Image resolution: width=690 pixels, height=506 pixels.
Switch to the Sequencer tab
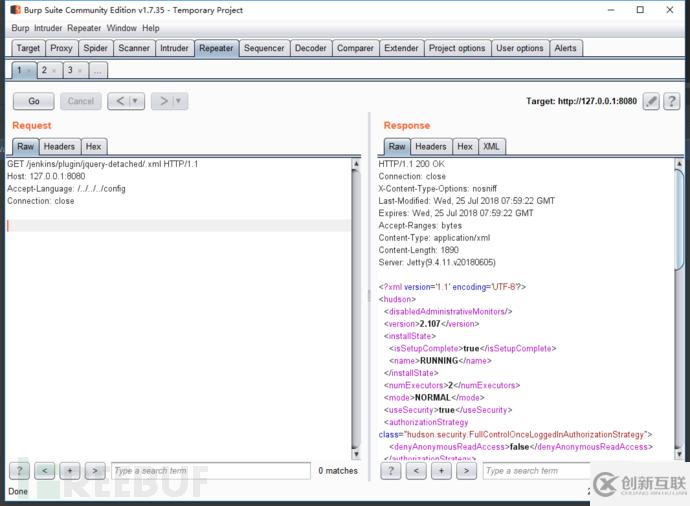coord(264,48)
